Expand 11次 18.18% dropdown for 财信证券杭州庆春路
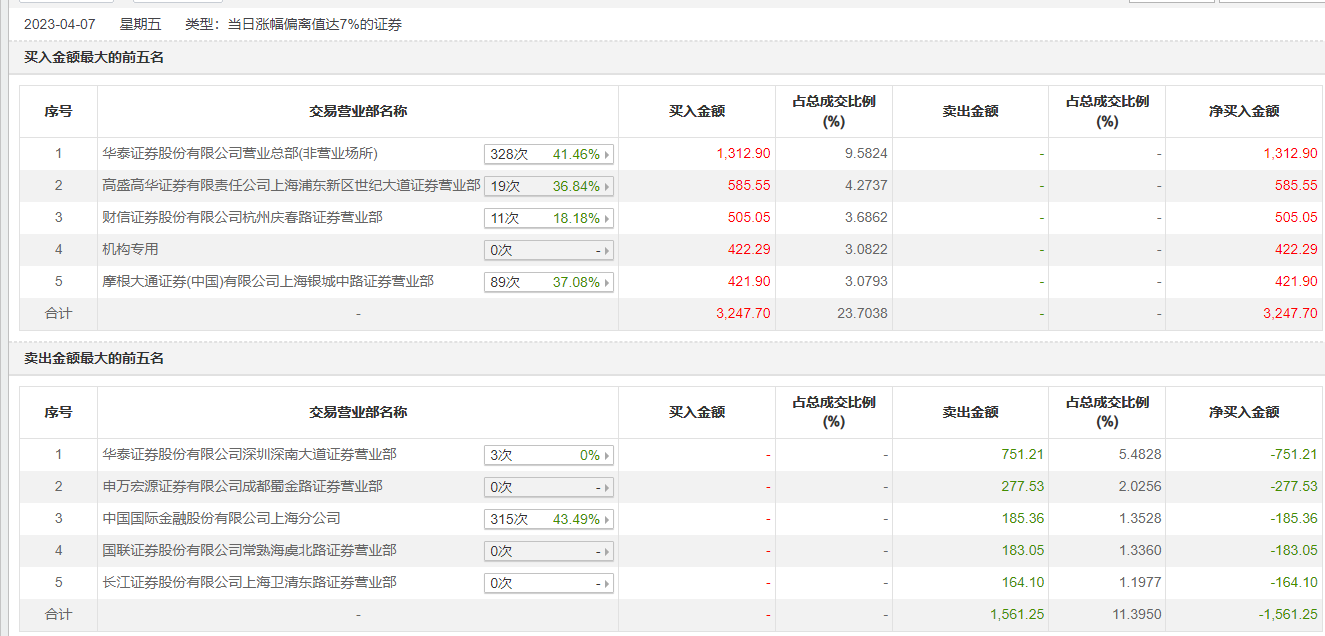This screenshot has width=1325, height=636. [549, 218]
